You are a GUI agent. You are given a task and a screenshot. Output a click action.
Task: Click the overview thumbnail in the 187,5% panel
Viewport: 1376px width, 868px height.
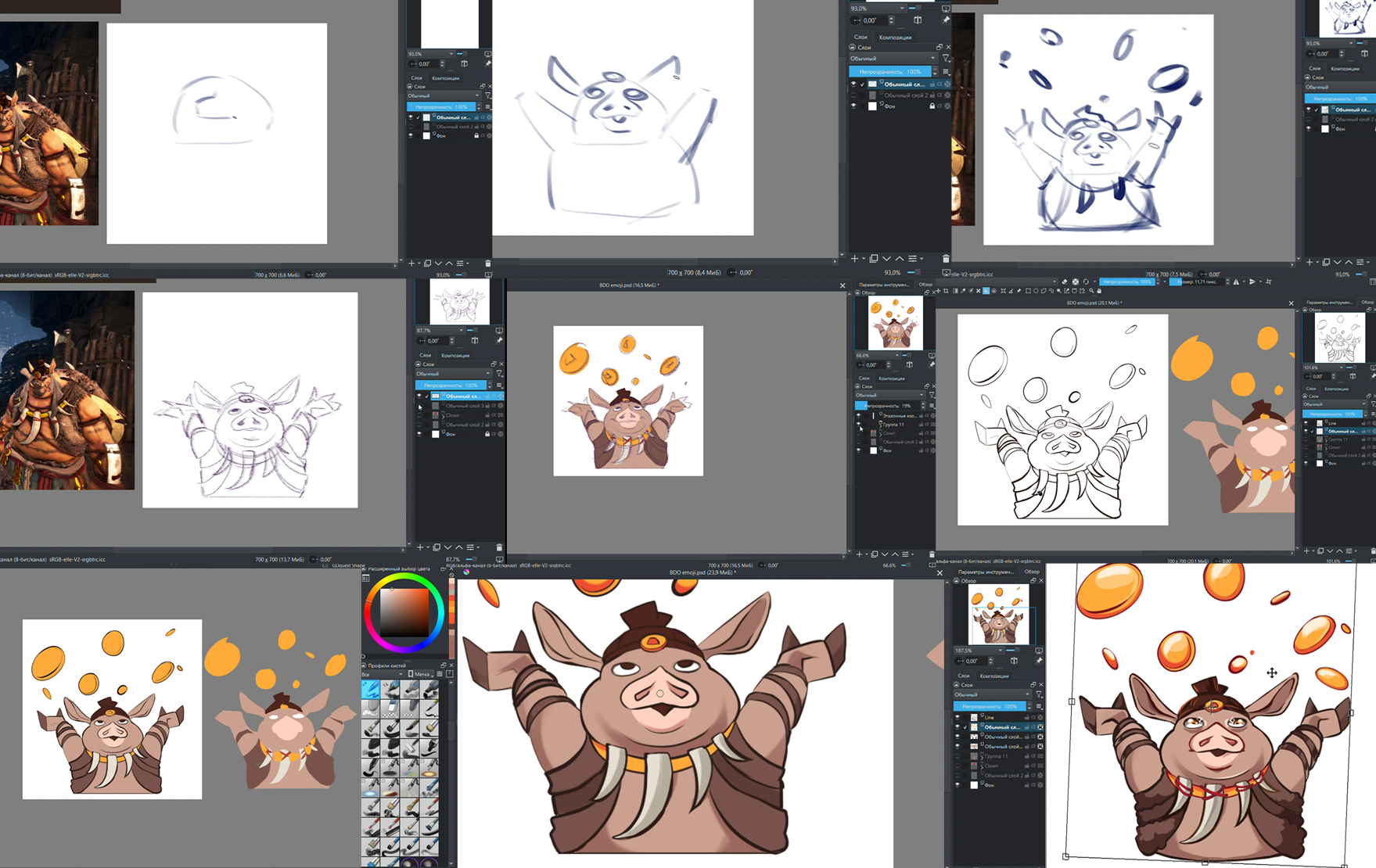(x=999, y=615)
